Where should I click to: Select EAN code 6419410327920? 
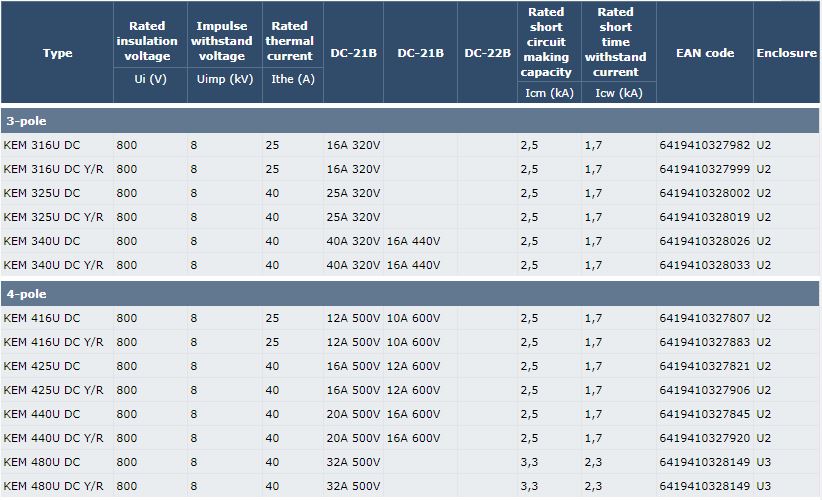[x=705, y=438]
